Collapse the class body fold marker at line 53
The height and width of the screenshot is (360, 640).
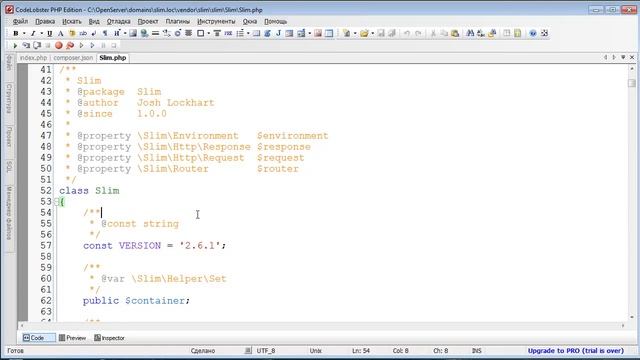[57, 202]
